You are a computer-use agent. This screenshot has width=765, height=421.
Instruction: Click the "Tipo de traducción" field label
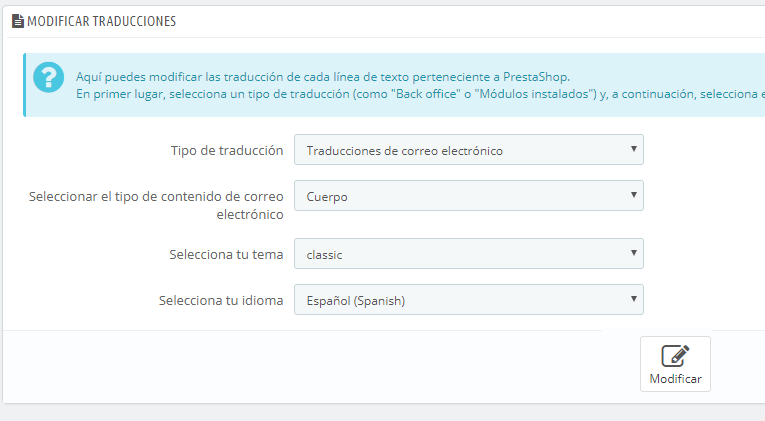tap(227, 150)
